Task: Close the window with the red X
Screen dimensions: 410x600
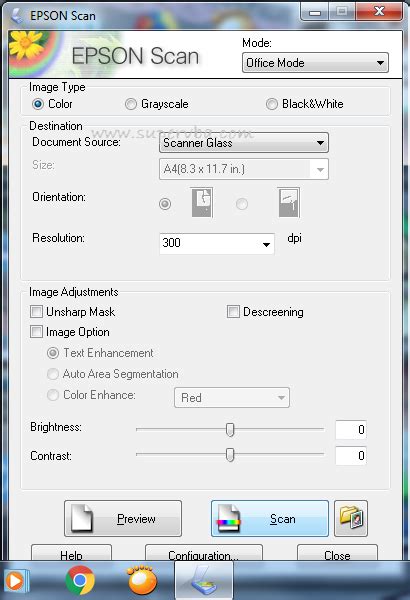Action: tap(379, 11)
